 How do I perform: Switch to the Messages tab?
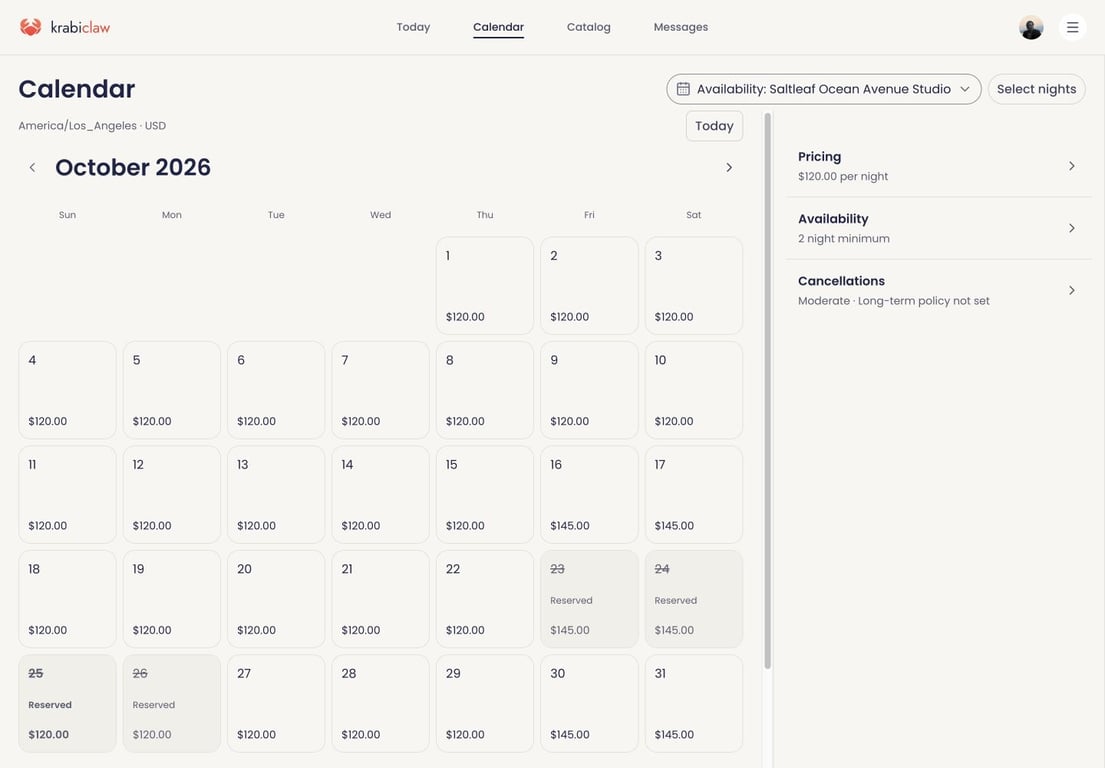coord(680,27)
